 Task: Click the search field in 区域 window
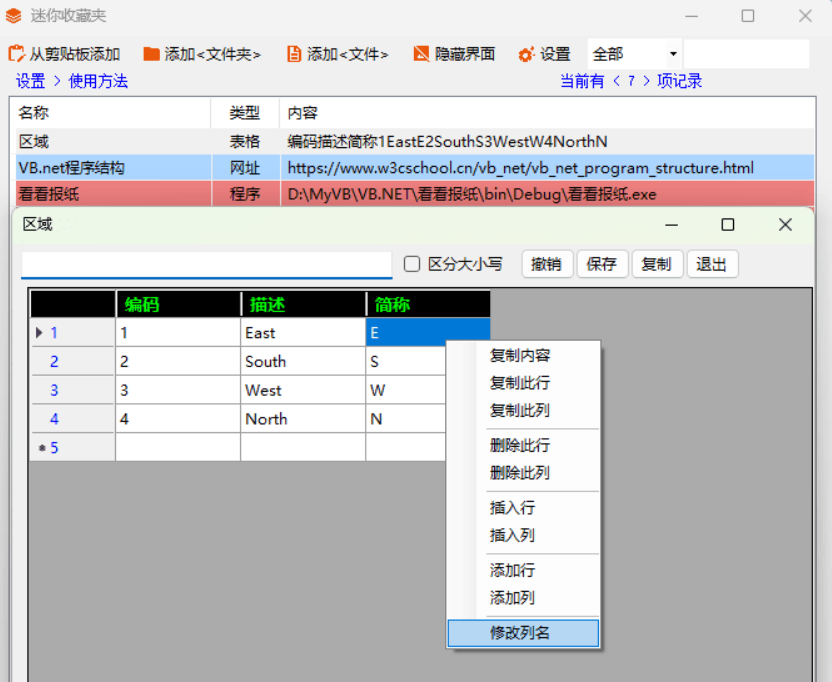[207, 264]
